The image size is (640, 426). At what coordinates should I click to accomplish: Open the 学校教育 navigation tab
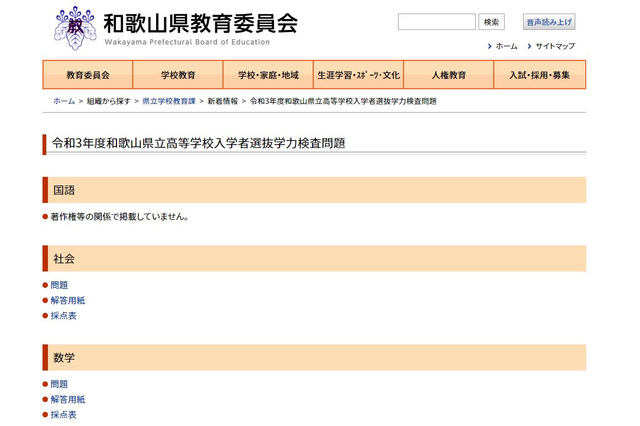pos(178,75)
